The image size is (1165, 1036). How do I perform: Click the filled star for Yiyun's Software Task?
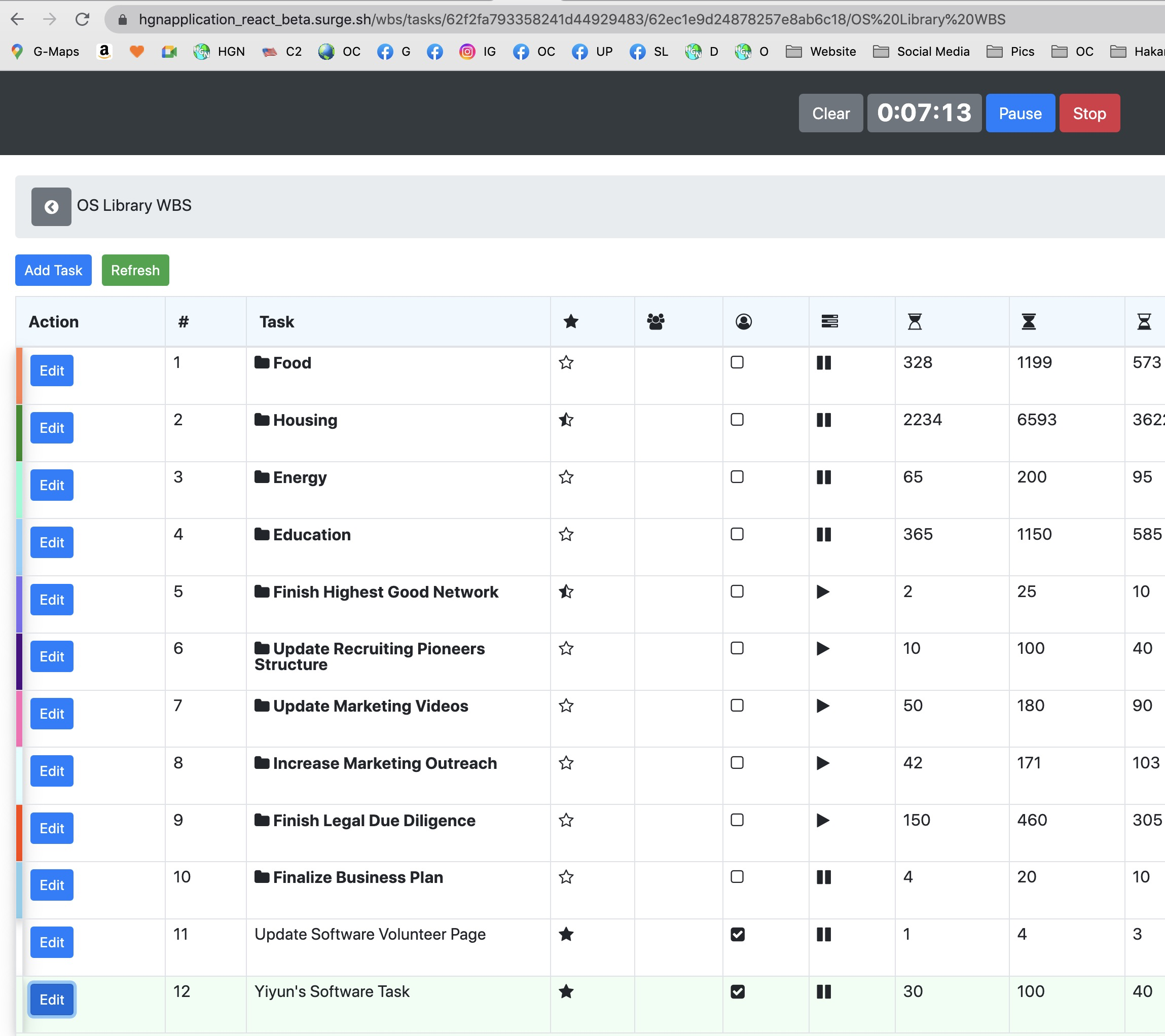pyautogui.click(x=565, y=991)
